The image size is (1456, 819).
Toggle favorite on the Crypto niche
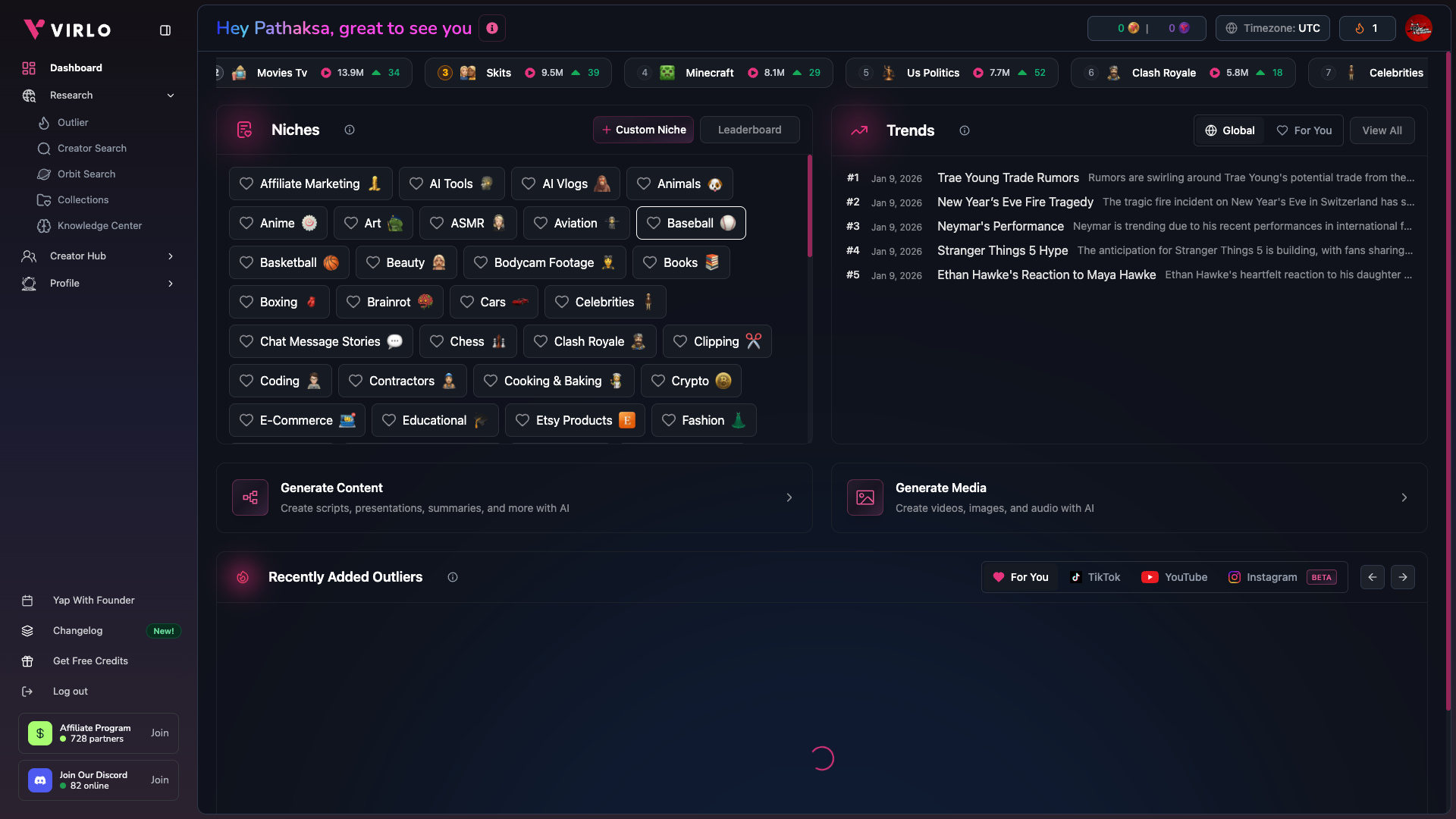[x=658, y=381]
